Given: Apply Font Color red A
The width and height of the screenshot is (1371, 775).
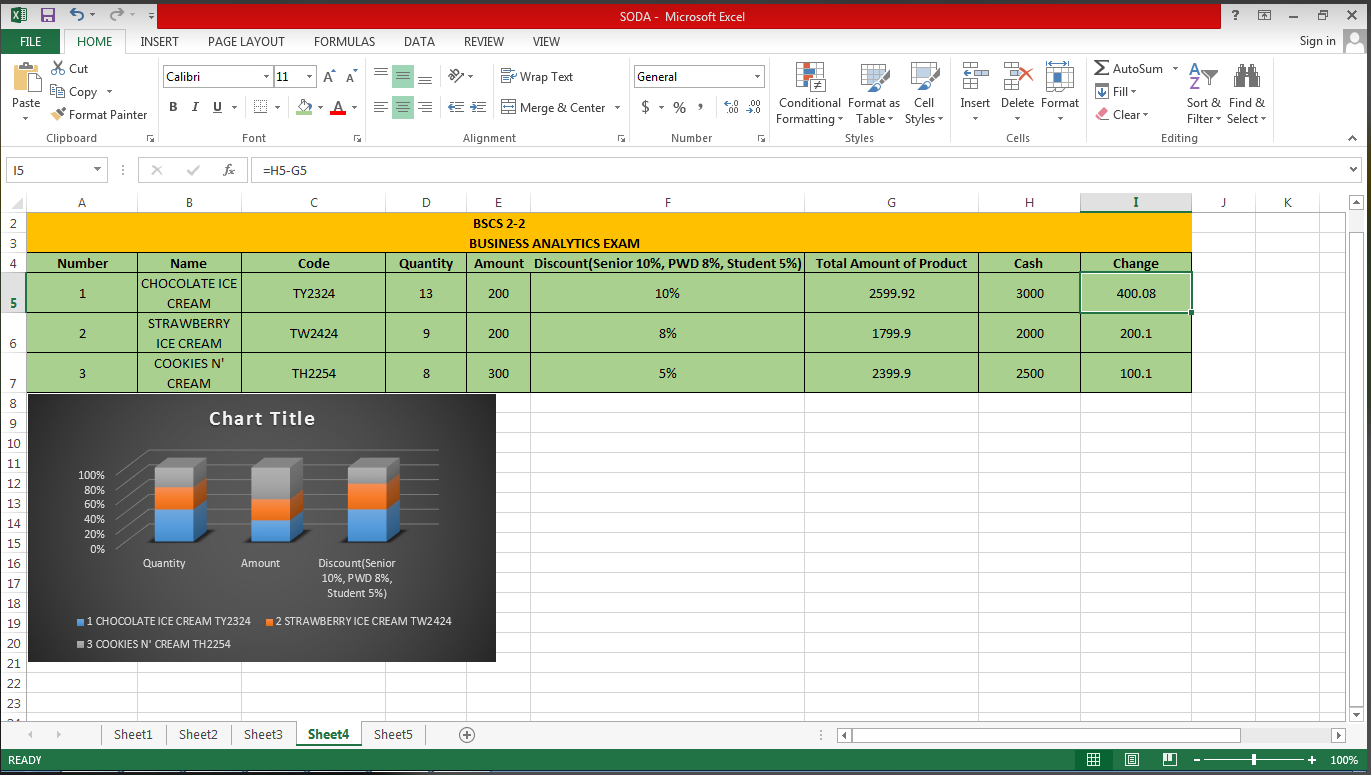Looking at the screenshot, I should click(x=338, y=107).
